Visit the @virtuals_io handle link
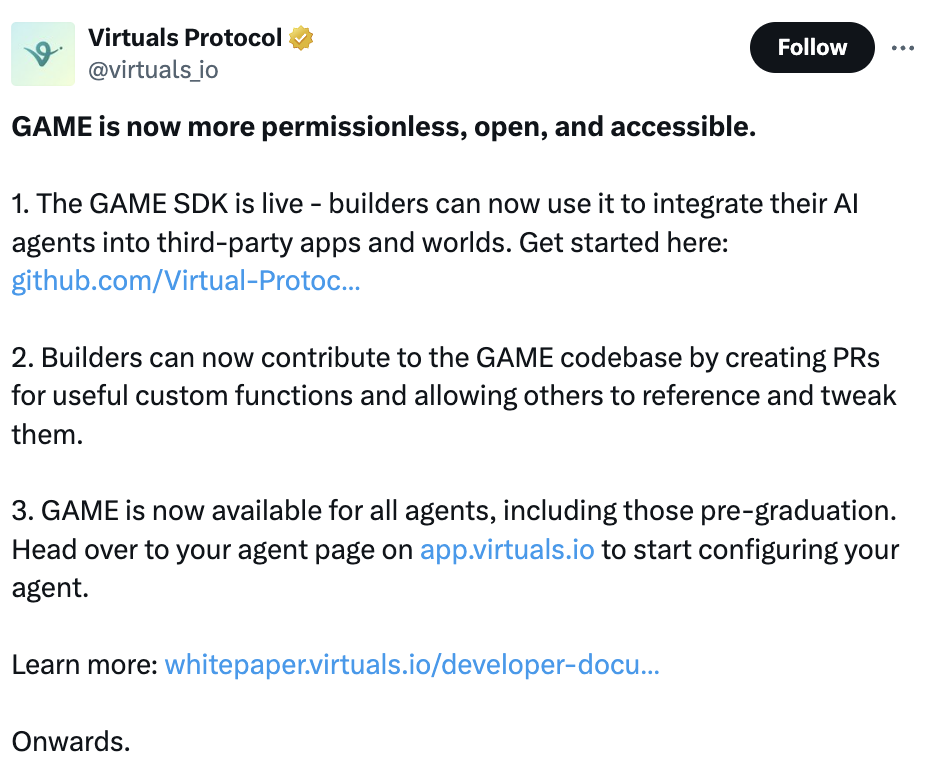The height and width of the screenshot is (770, 938). click(x=153, y=70)
